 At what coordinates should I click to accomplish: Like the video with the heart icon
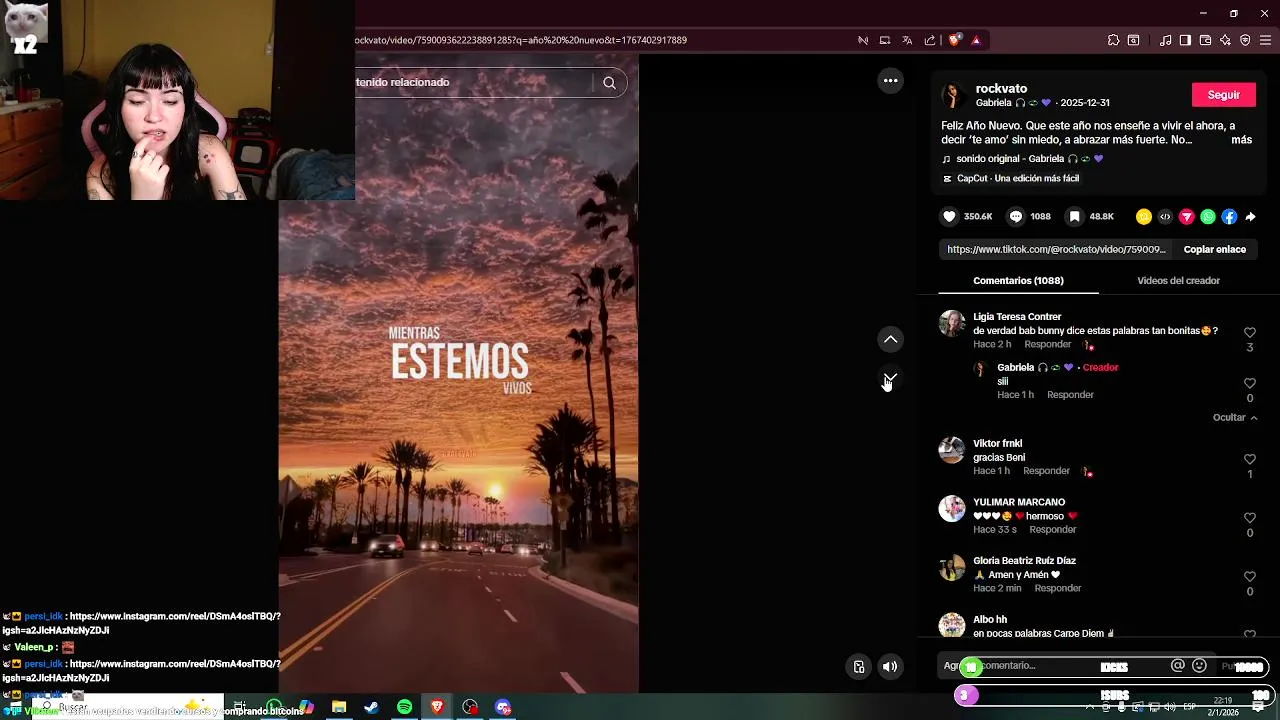click(x=949, y=216)
